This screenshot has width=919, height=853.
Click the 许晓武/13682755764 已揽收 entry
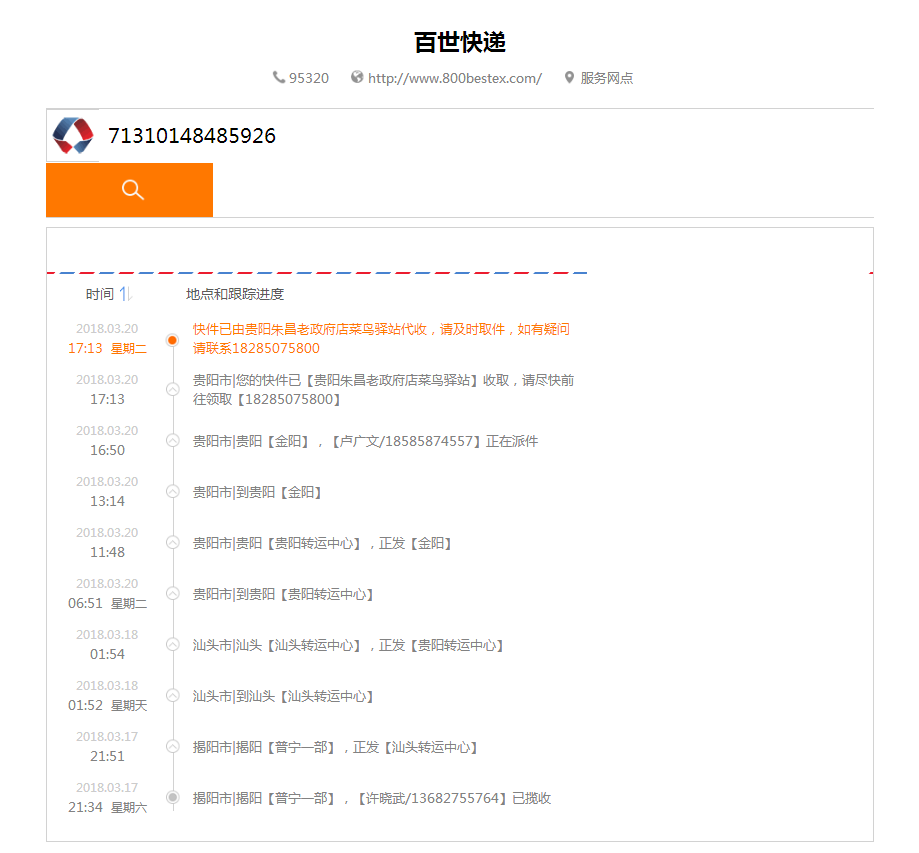click(372, 798)
